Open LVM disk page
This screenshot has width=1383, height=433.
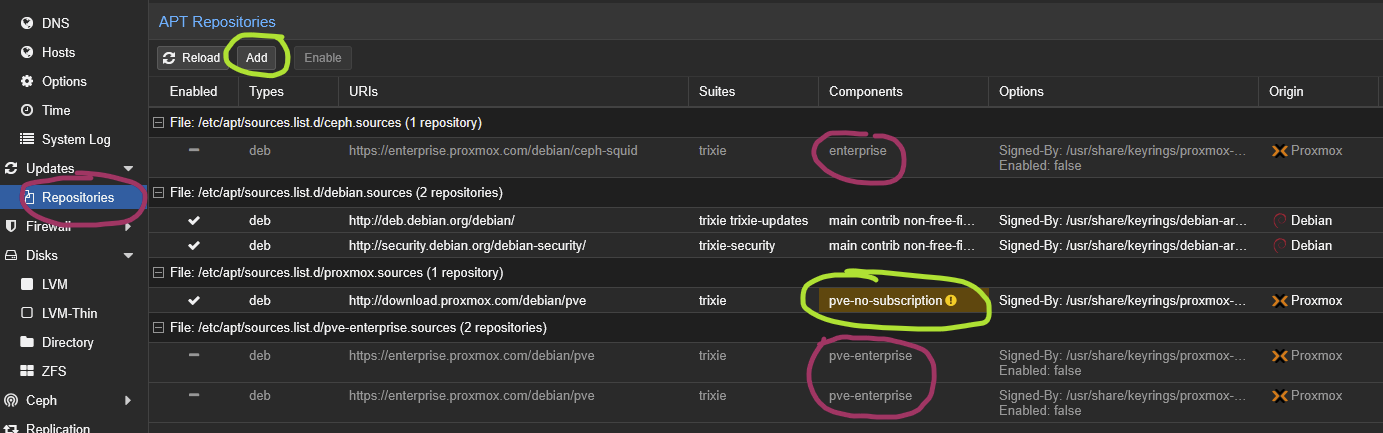55,284
